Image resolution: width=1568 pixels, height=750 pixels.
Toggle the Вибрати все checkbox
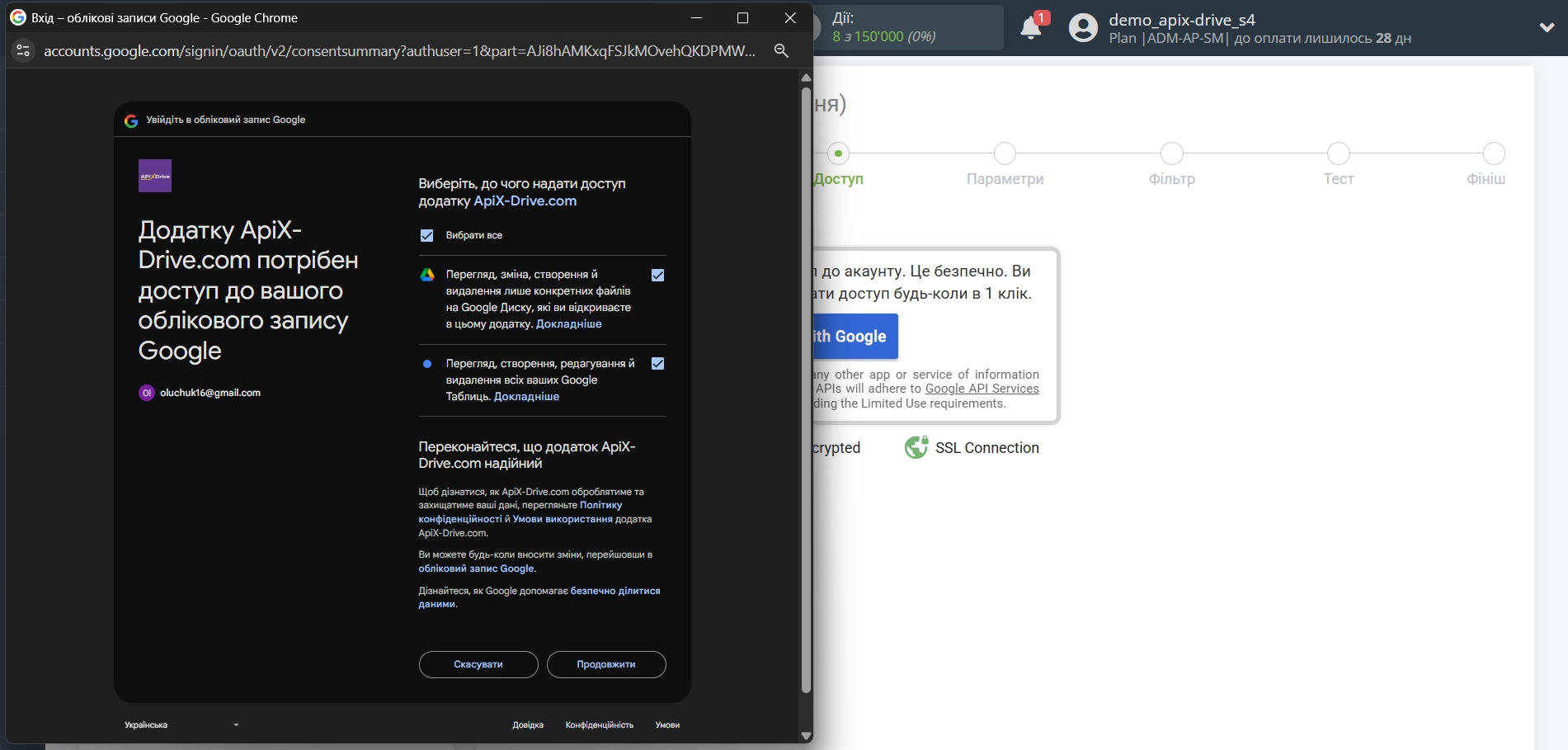click(x=426, y=235)
